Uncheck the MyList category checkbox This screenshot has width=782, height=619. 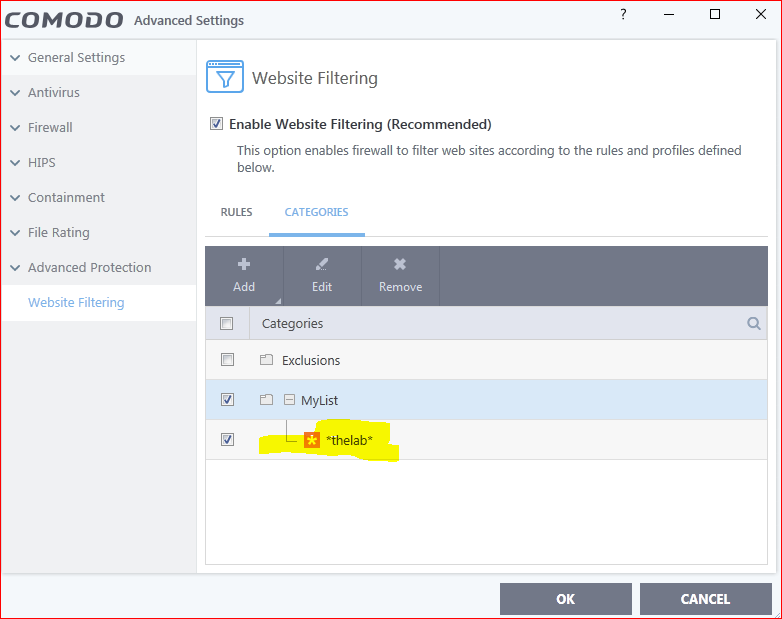point(227,400)
